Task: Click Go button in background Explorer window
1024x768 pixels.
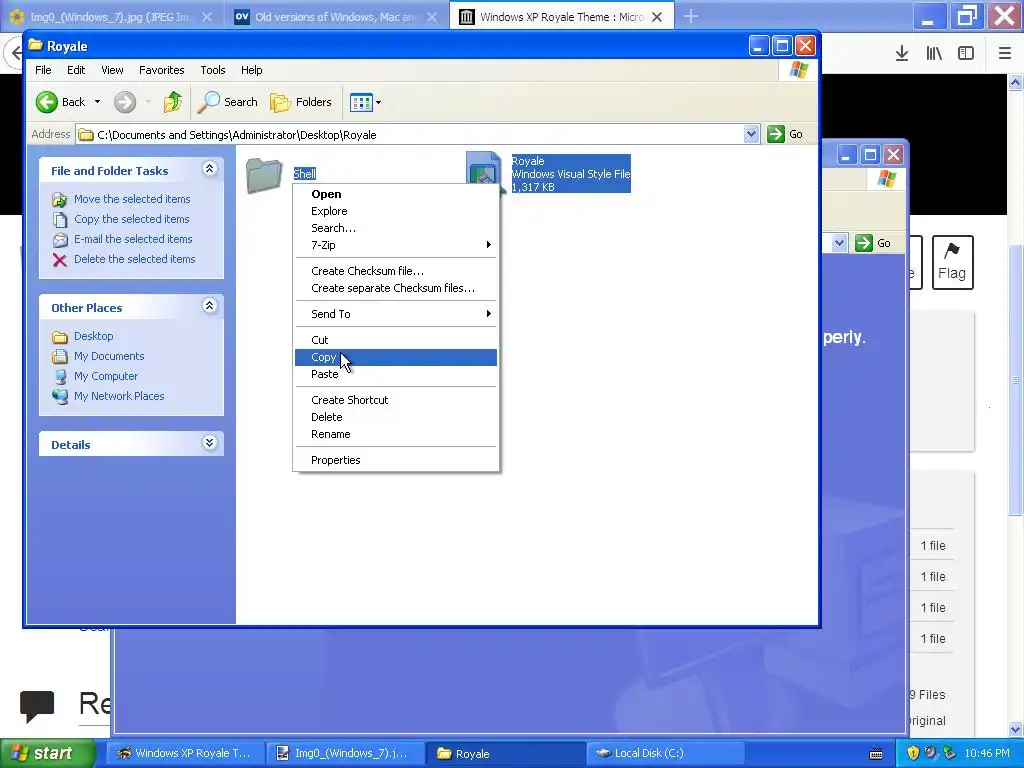Action: 873,243
